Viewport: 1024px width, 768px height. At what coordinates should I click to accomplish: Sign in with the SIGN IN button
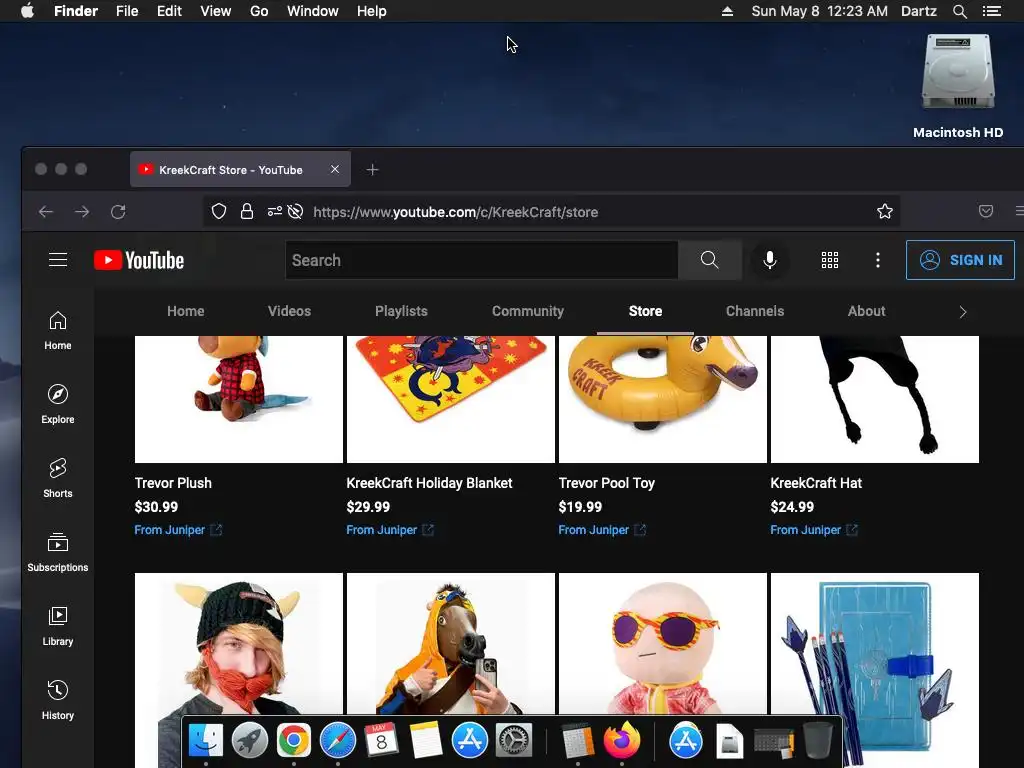(960, 260)
